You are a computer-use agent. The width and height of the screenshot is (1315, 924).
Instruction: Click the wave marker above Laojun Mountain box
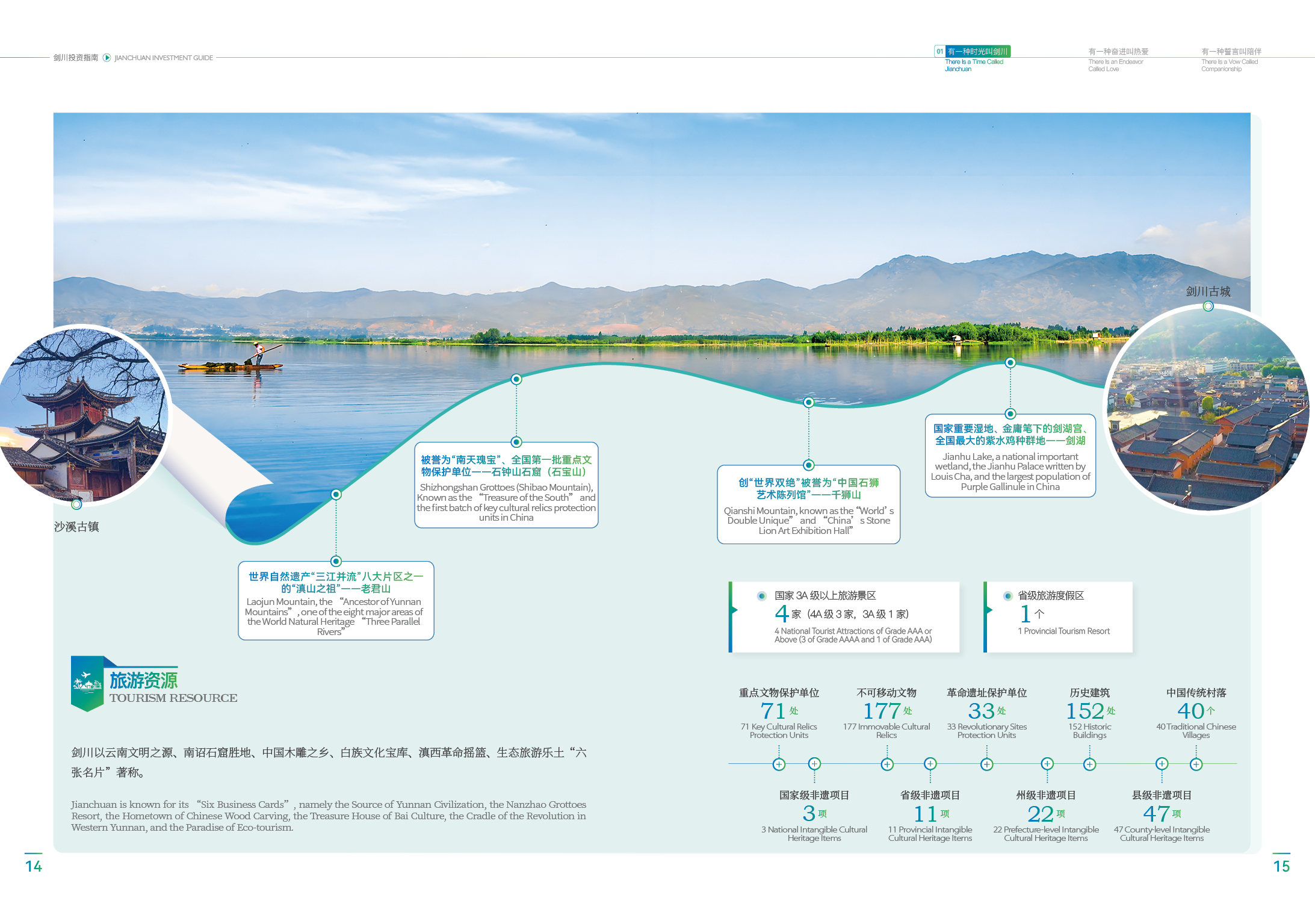(x=336, y=494)
